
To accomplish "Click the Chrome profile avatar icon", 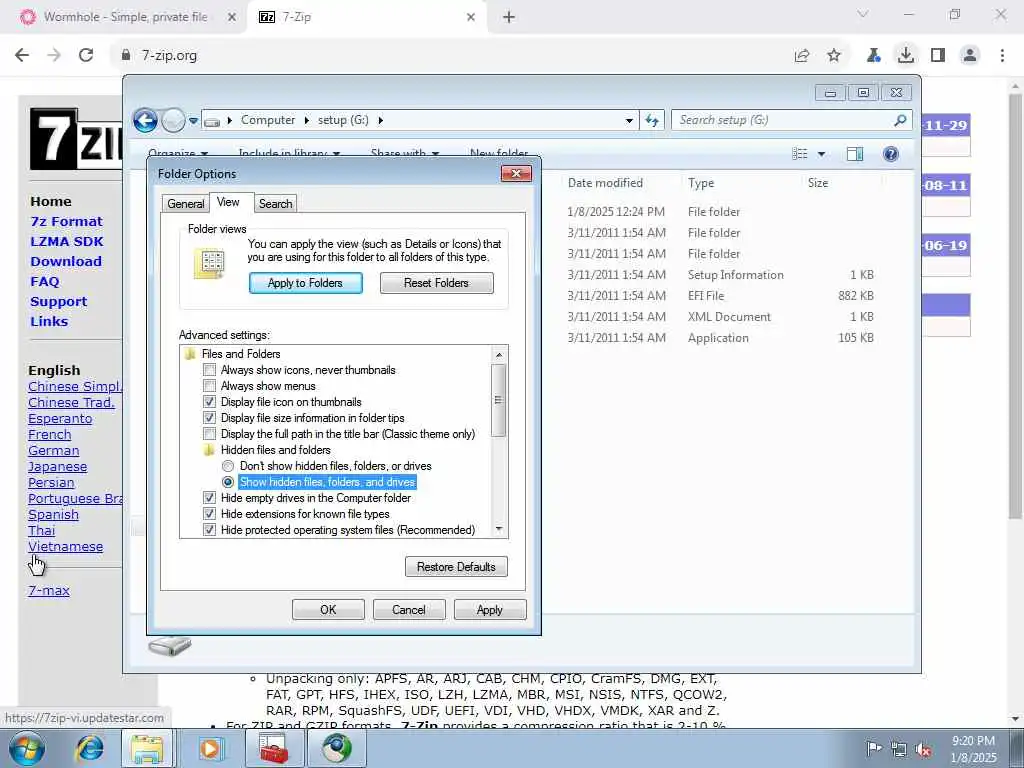I will 970,56.
